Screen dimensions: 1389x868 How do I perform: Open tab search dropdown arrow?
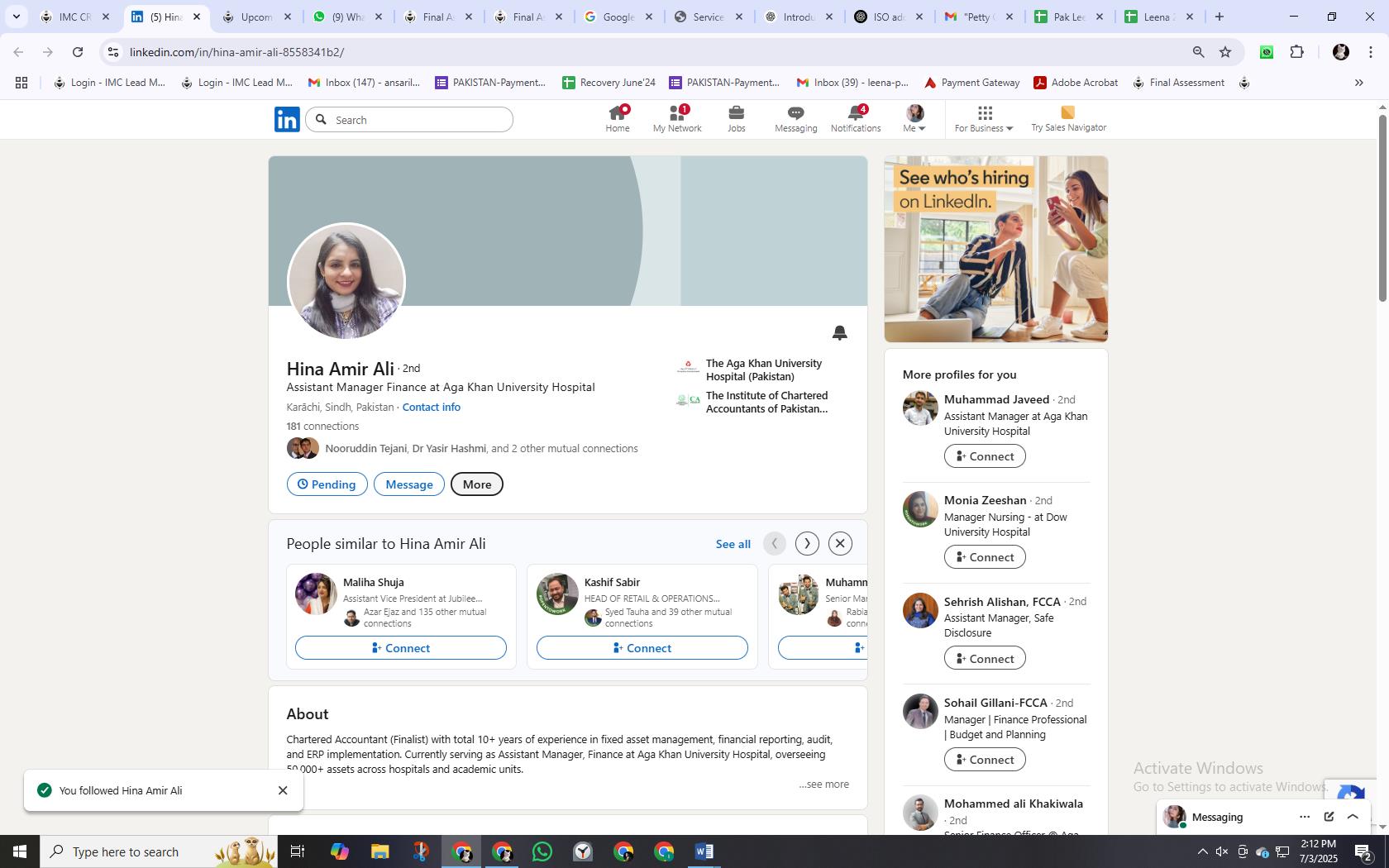(16, 17)
